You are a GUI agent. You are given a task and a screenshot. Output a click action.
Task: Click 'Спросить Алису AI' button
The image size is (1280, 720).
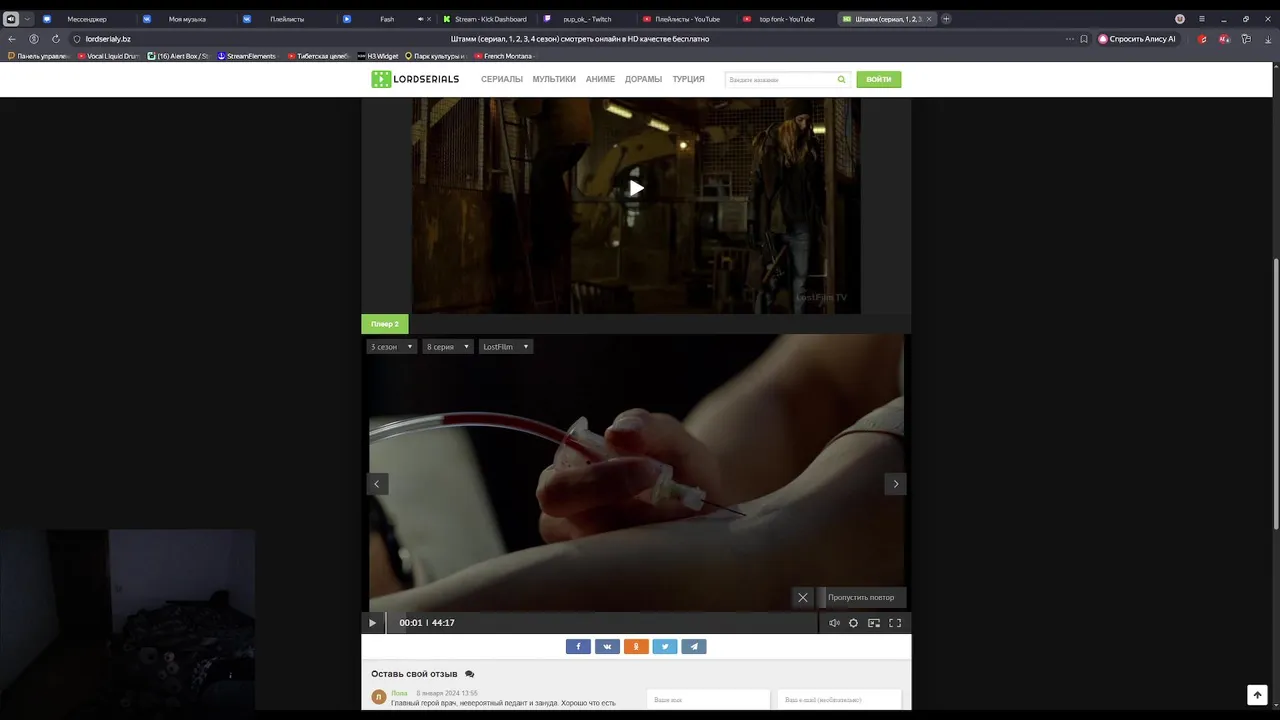1137,39
